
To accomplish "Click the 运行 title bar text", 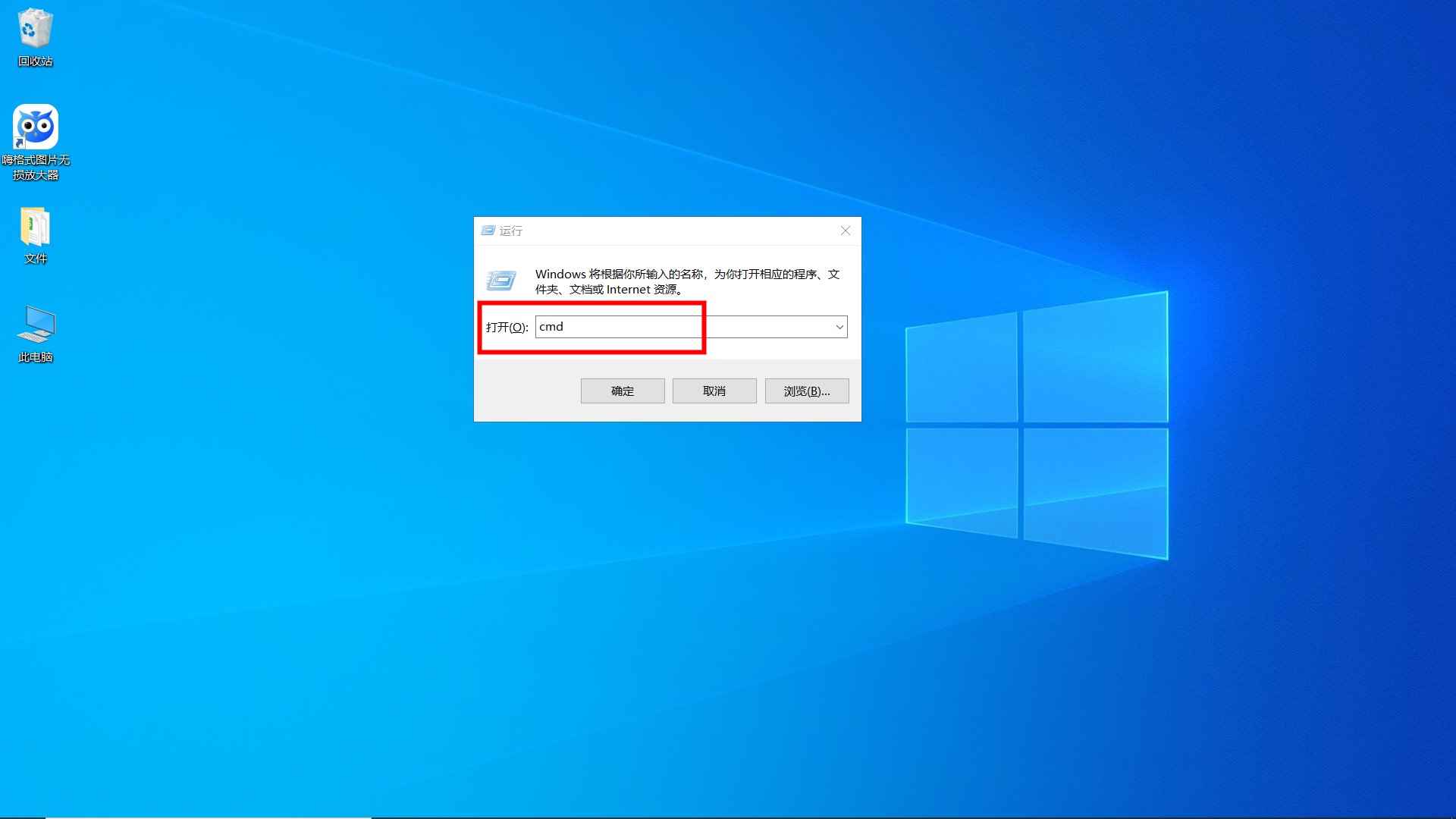I will point(510,231).
